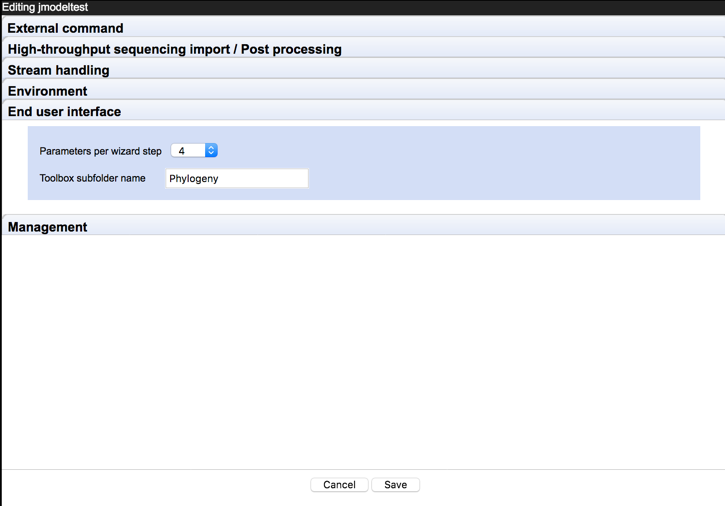725x506 pixels.
Task: Open the Parameters per wizard step dropdown
Action: tap(194, 150)
